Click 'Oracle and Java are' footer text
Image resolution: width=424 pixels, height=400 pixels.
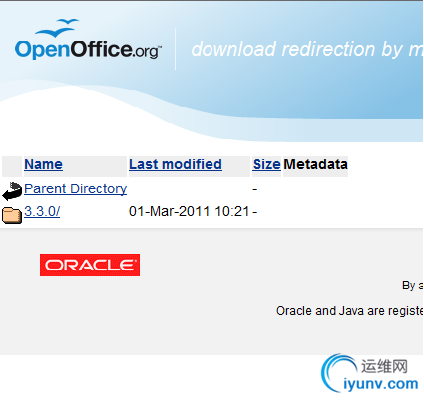pyautogui.click(x=330, y=311)
